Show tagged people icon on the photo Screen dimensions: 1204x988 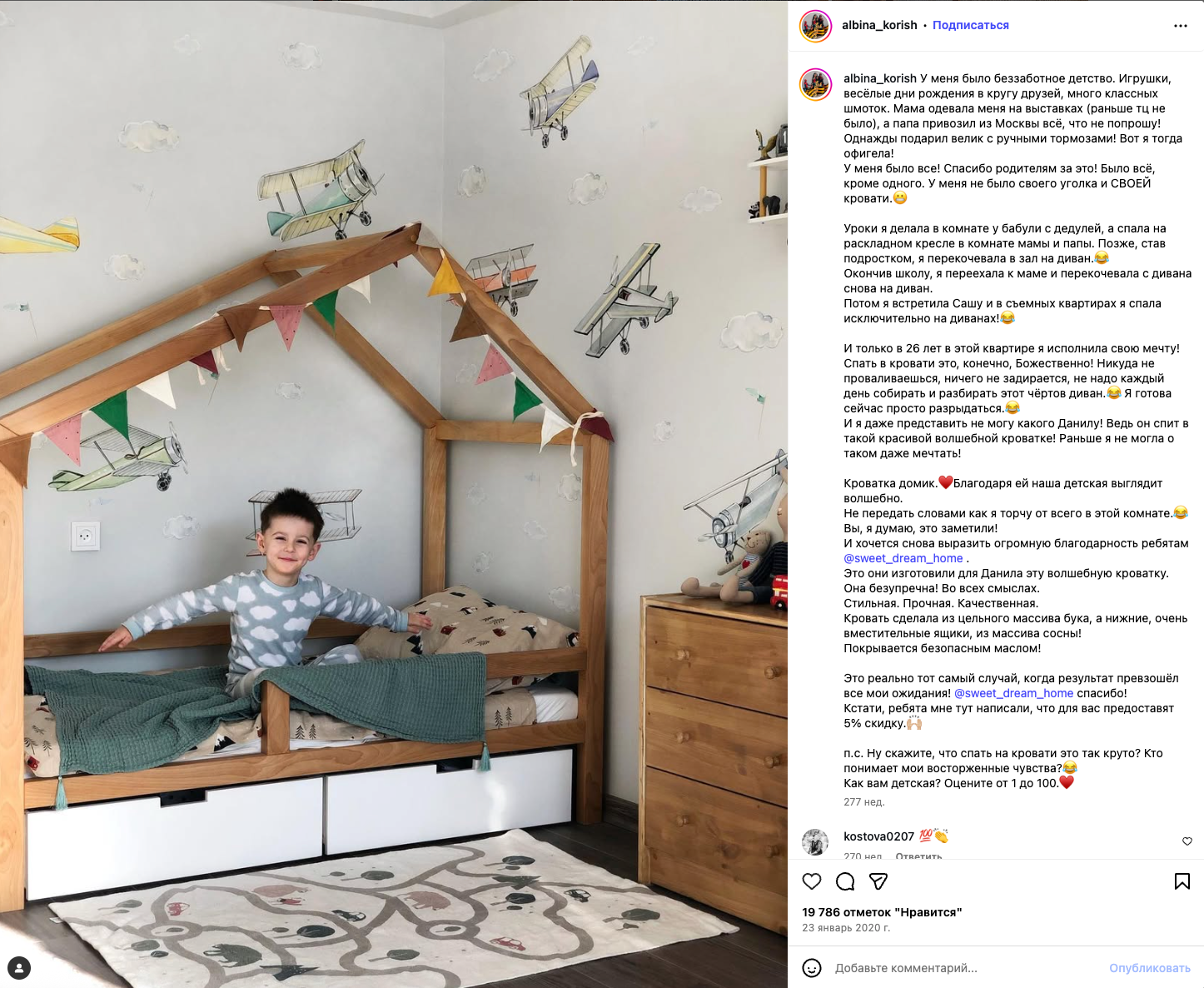[19, 968]
